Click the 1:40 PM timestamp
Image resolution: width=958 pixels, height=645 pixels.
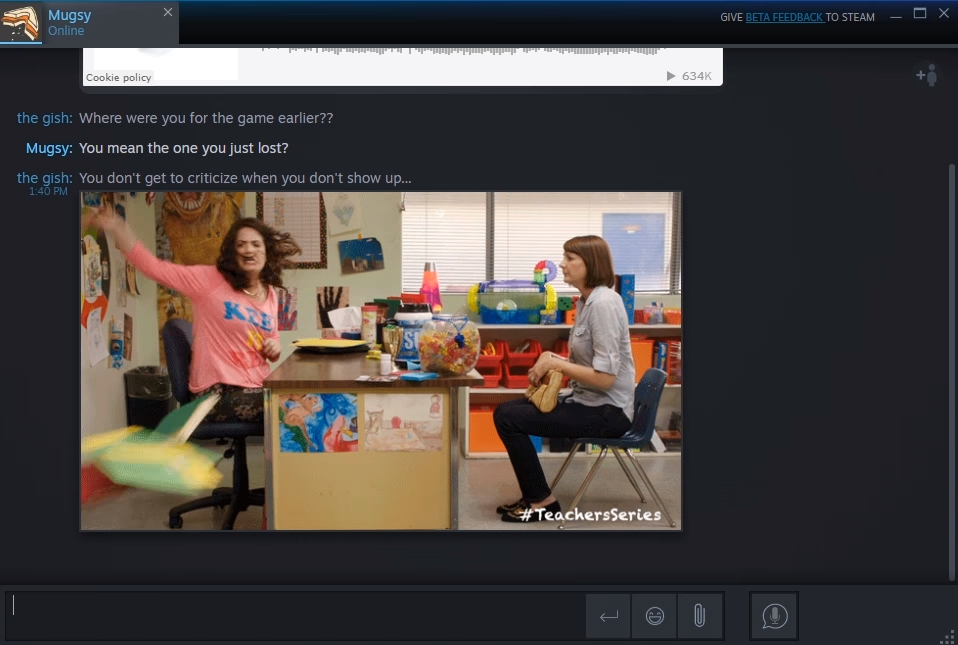coord(47,191)
